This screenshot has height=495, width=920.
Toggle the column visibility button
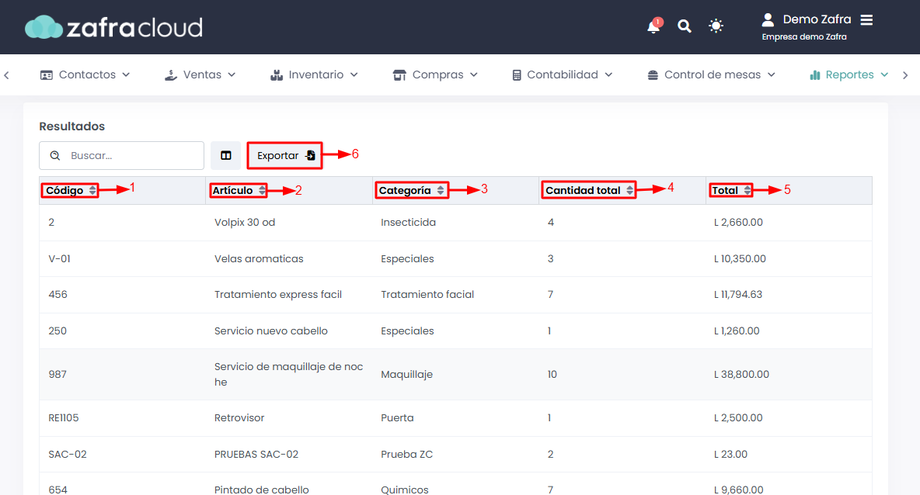point(226,155)
